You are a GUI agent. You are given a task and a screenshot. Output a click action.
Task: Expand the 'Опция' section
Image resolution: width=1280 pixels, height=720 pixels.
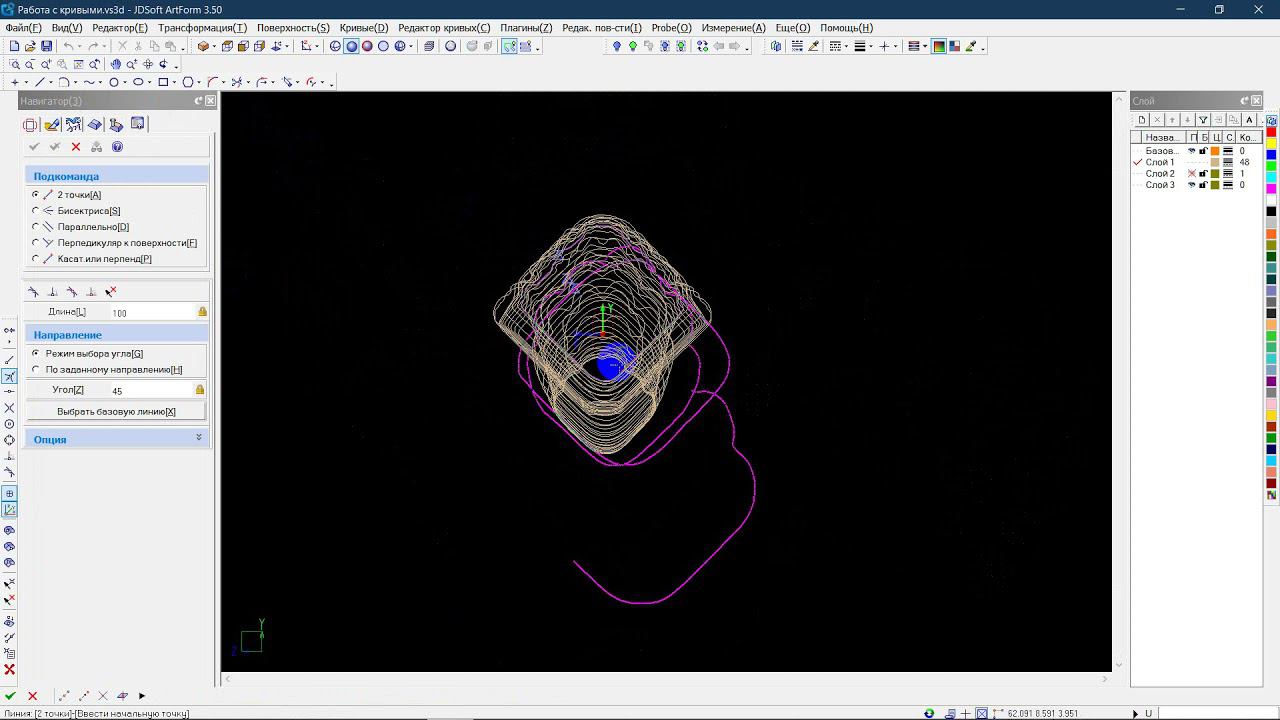(199, 438)
